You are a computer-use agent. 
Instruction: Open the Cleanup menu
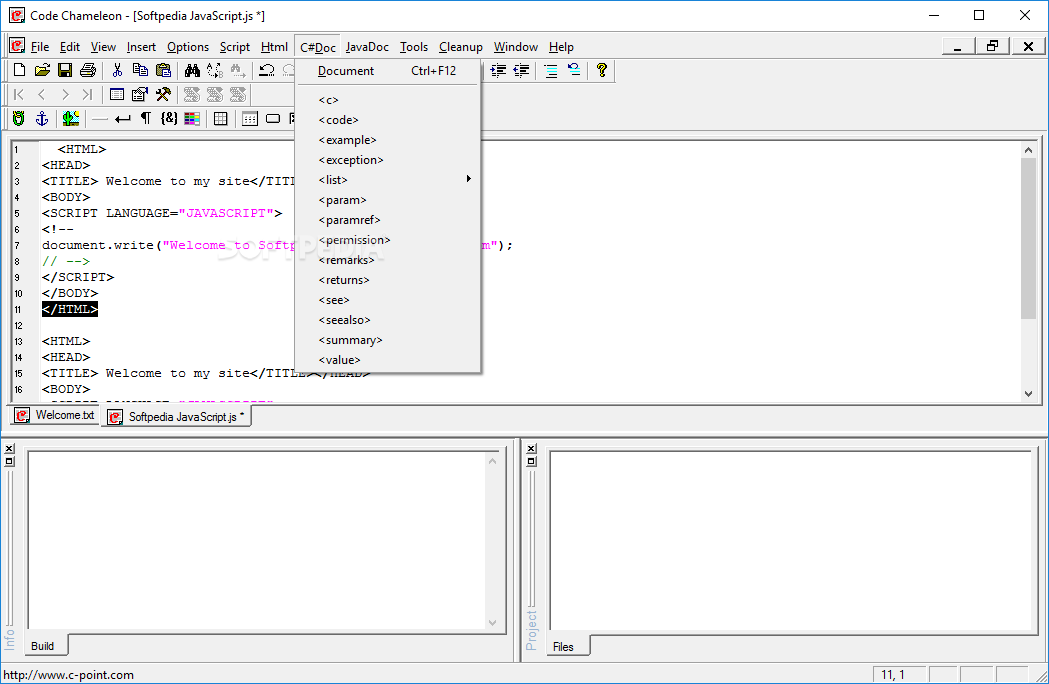[x=461, y=47]
